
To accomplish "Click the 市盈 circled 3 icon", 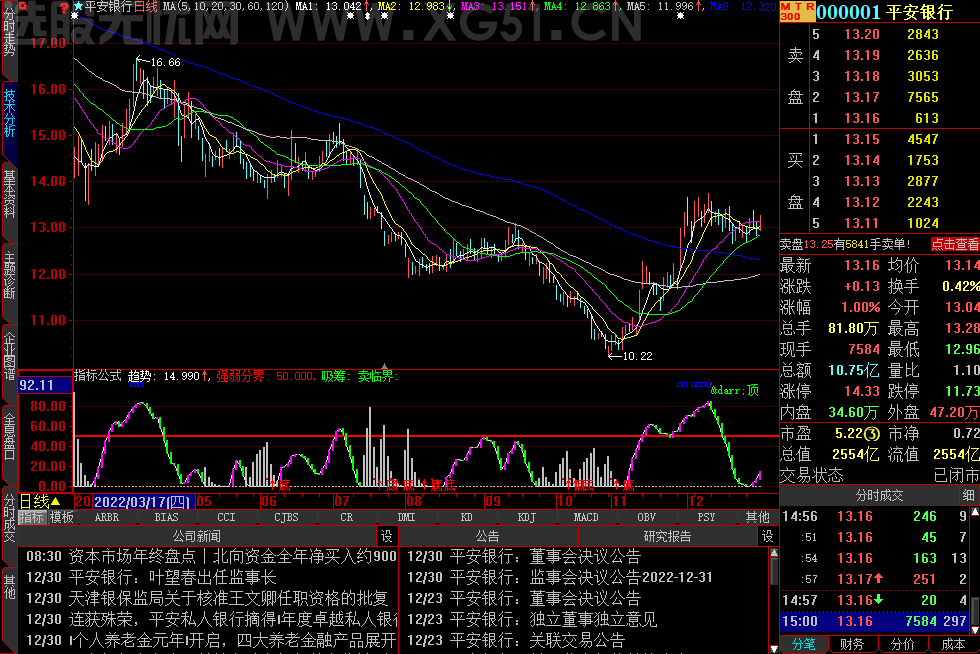I will pyautogui.click(x=873, y=434).
